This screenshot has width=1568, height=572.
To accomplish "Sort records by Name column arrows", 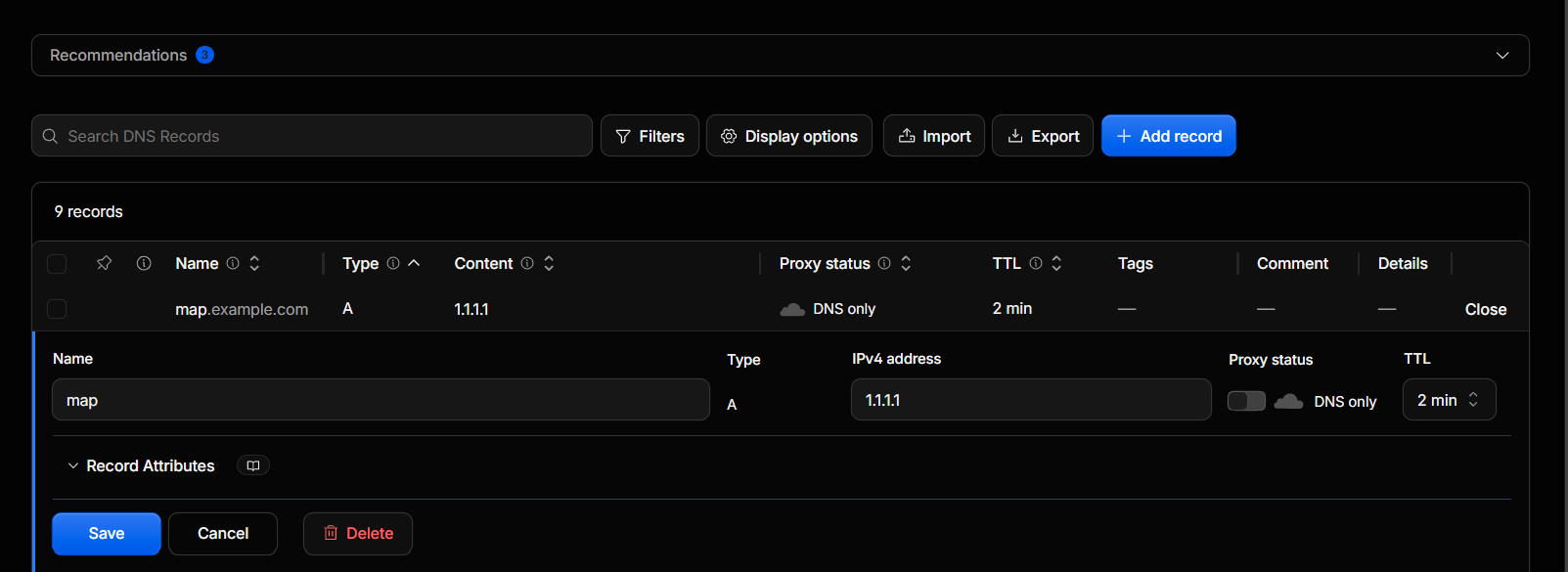I will (254, 263).
